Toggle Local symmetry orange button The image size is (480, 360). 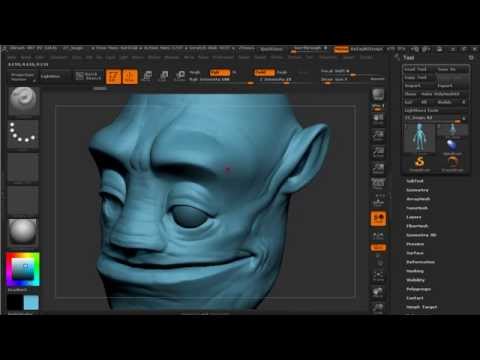(378, 218)
